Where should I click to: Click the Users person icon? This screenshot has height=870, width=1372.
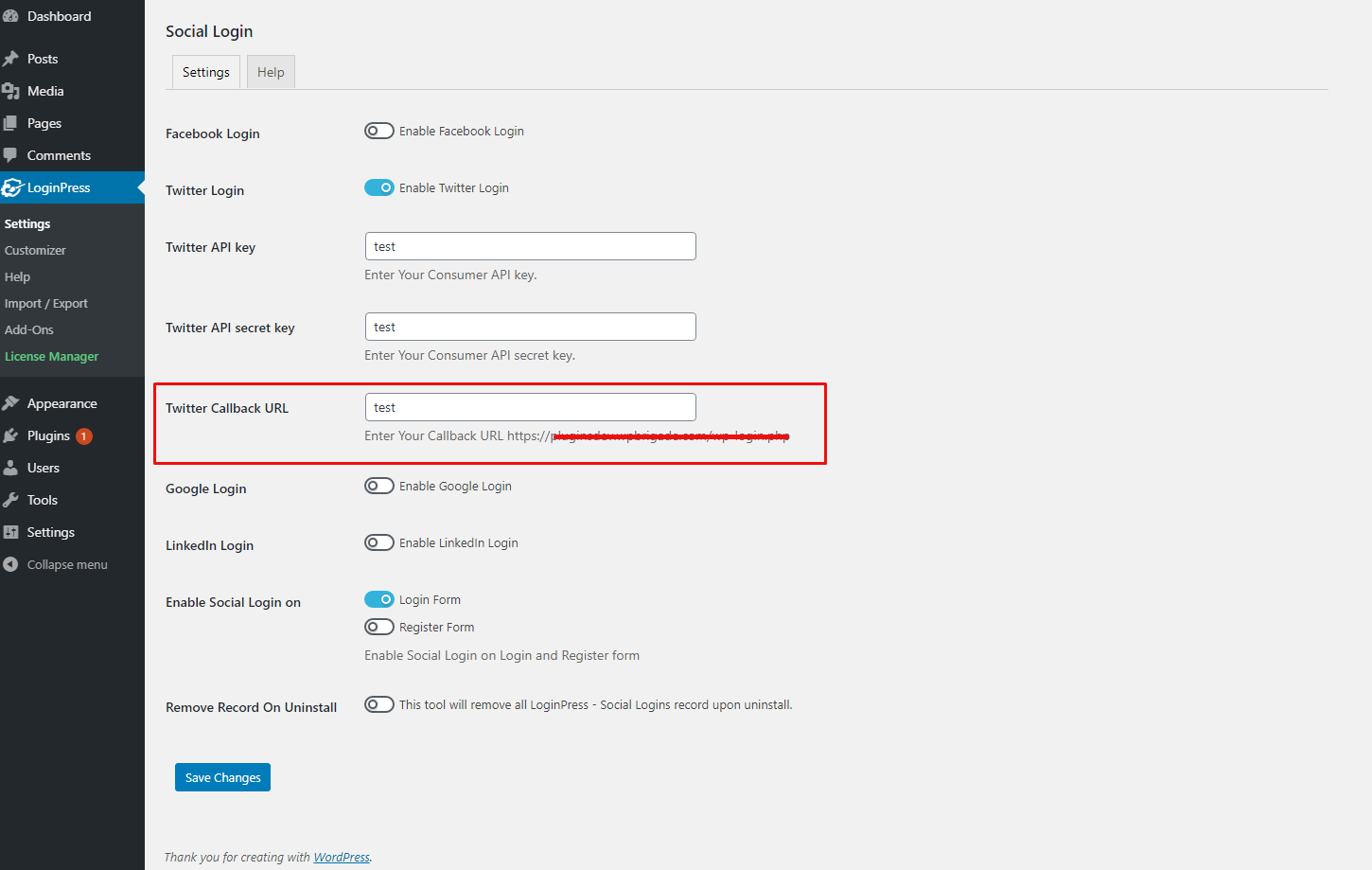click(10, 468)
